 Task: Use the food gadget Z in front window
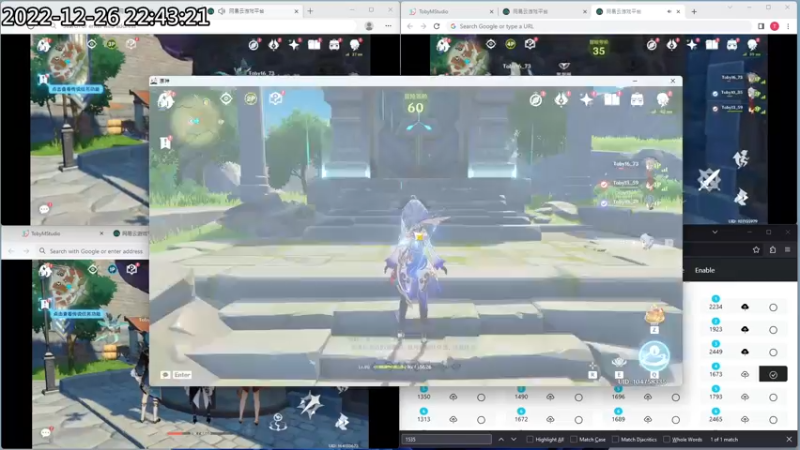coord(654,316)
